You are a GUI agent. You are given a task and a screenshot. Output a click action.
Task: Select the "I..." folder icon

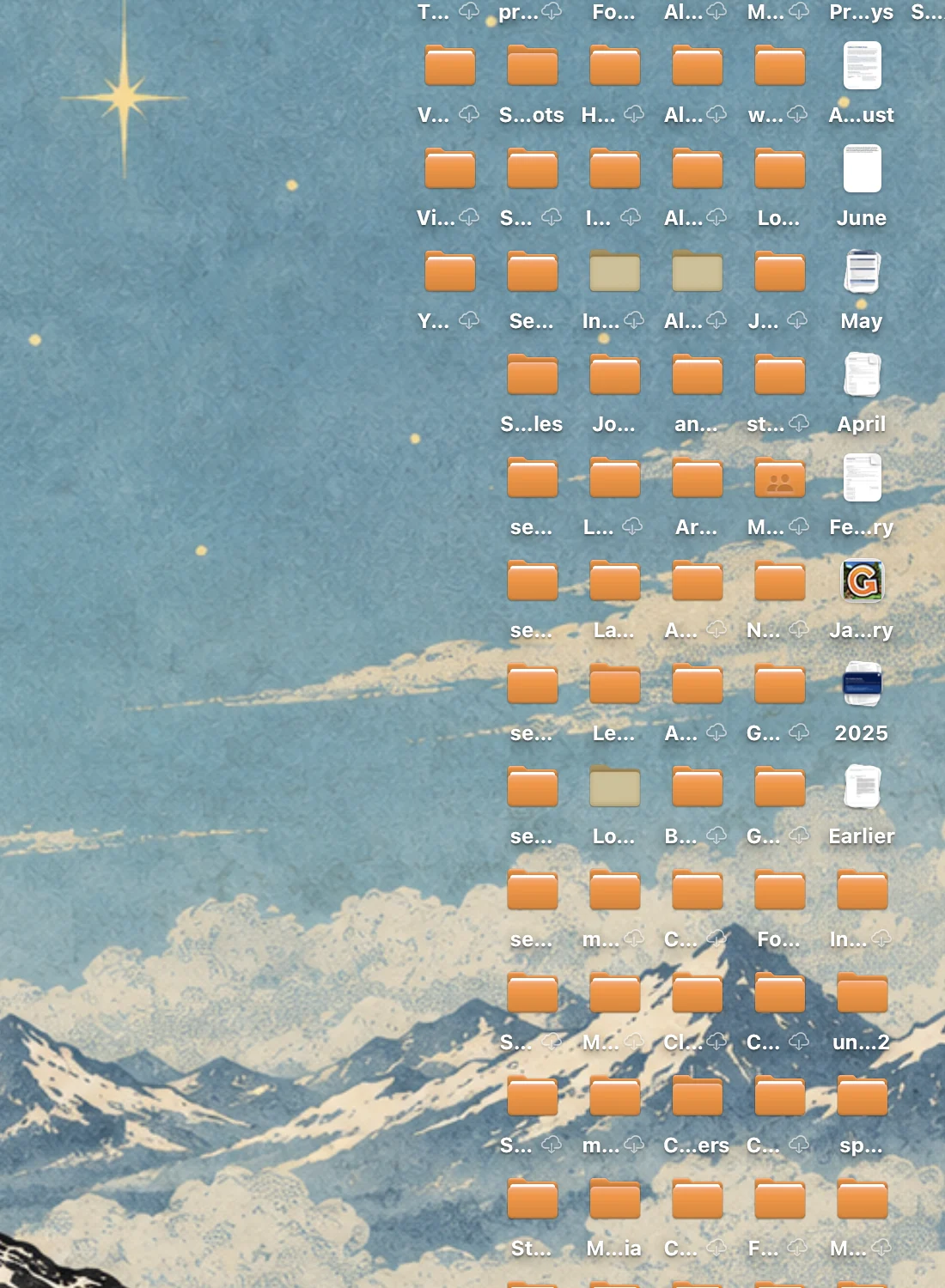coord(614,170)
